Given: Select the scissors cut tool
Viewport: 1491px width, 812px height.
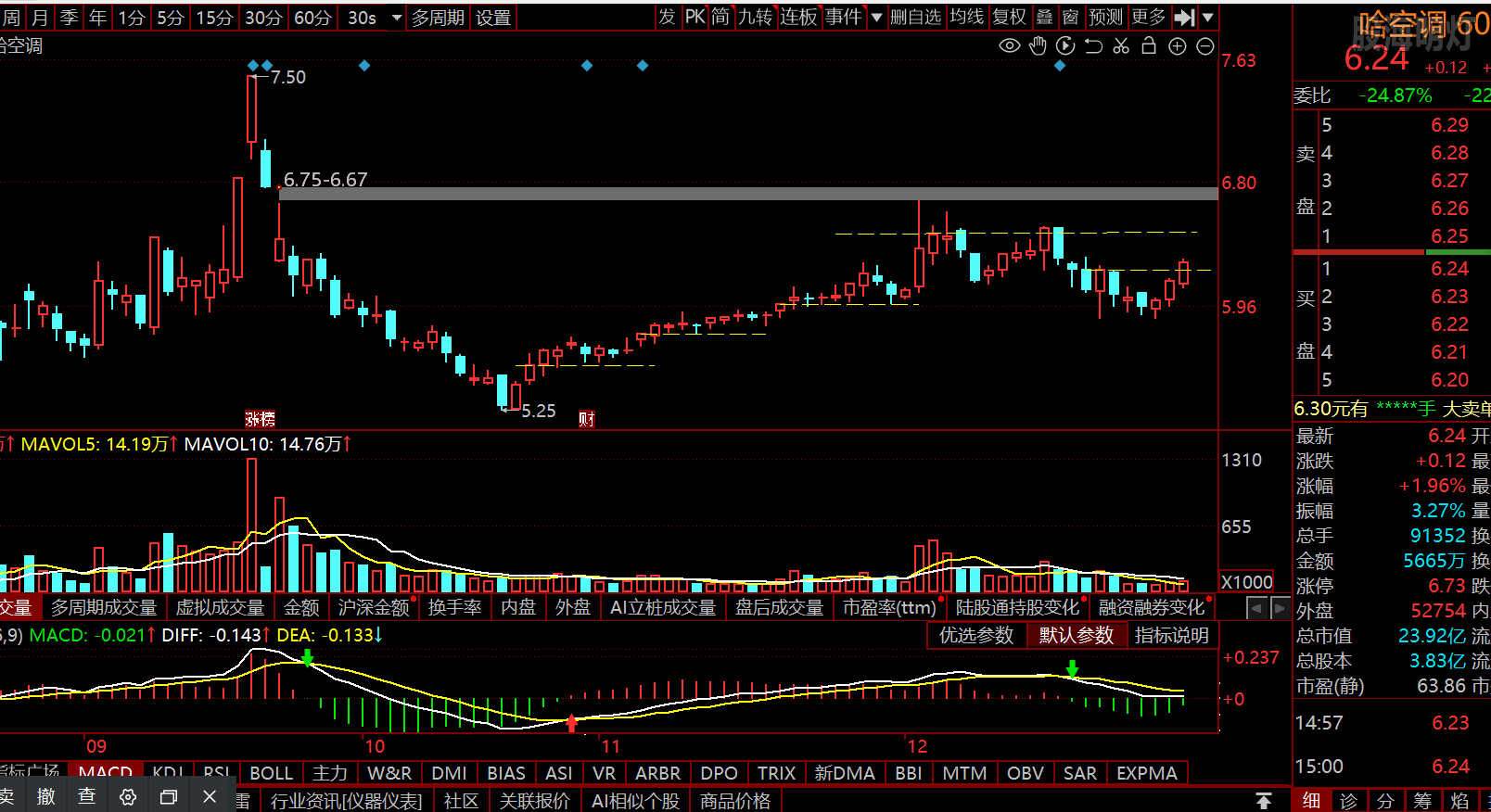Looking at the screenshot, I should pos(1121,45).
